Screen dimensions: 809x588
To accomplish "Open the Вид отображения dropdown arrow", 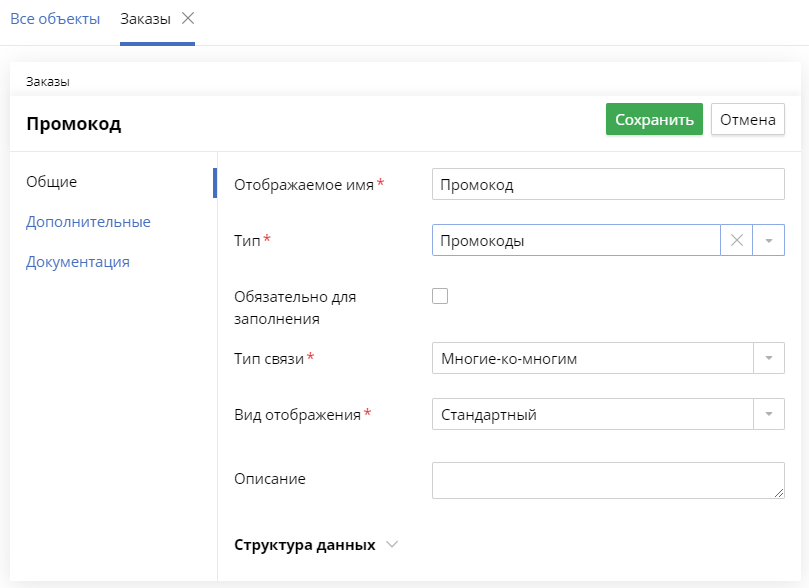I will point(767,414).
